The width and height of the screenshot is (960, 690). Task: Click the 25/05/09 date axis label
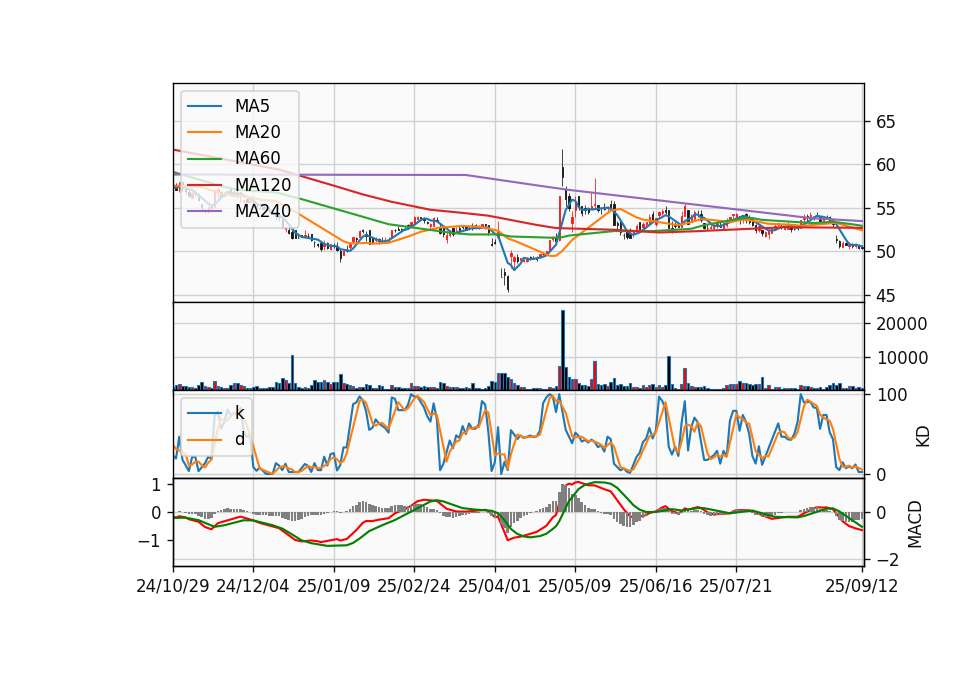pos(575,586)
